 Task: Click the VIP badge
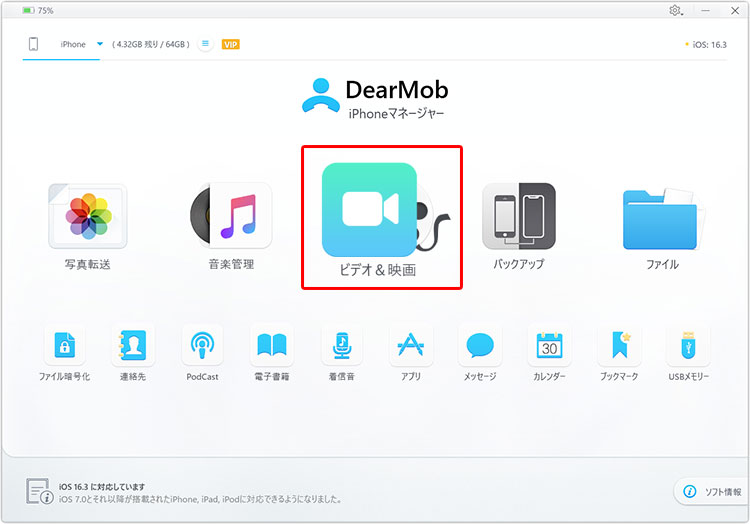point(231,44)
